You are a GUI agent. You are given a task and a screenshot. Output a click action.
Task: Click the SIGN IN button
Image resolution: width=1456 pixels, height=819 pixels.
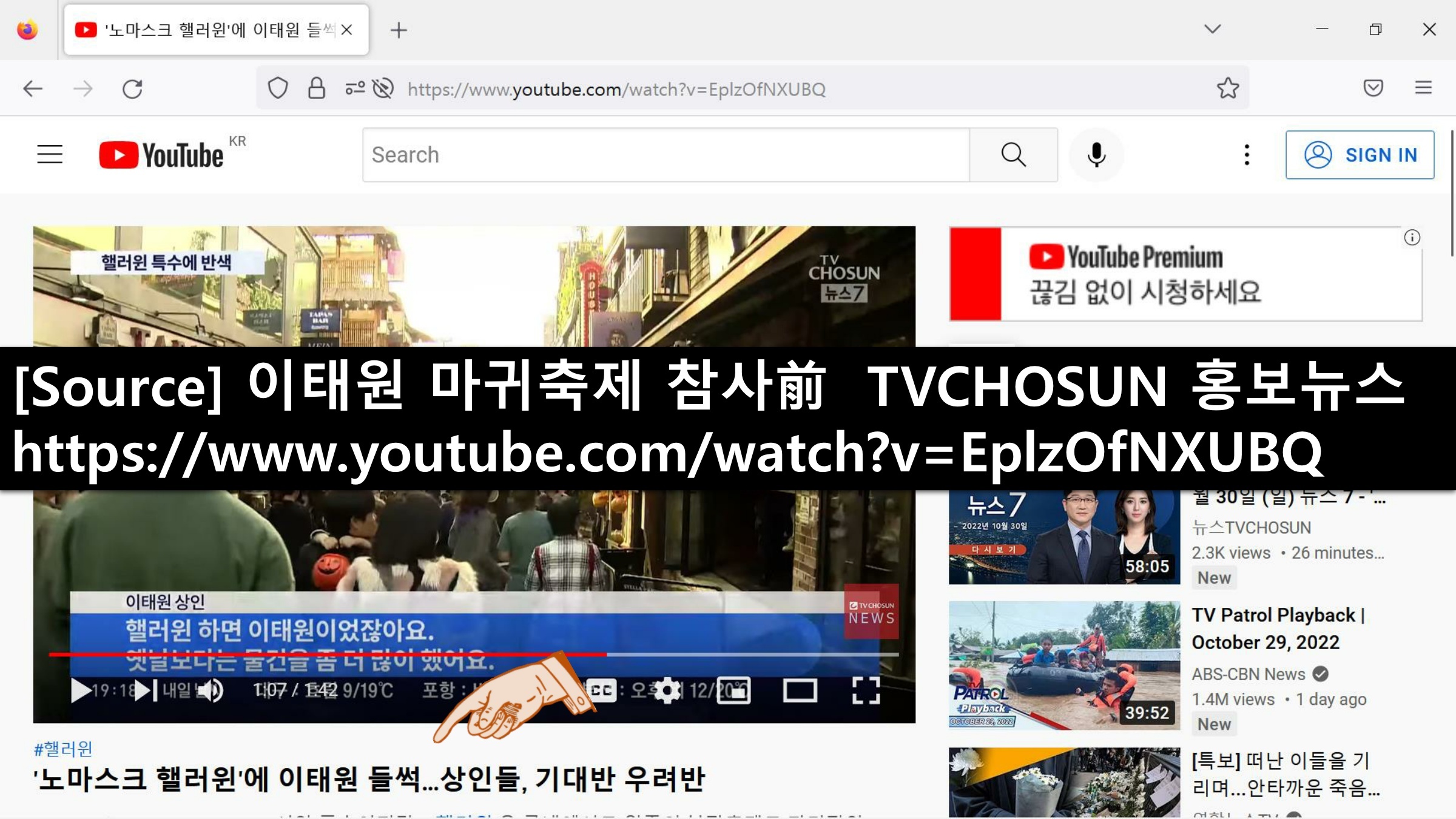pyautogui.click(x=1360, y=155)
